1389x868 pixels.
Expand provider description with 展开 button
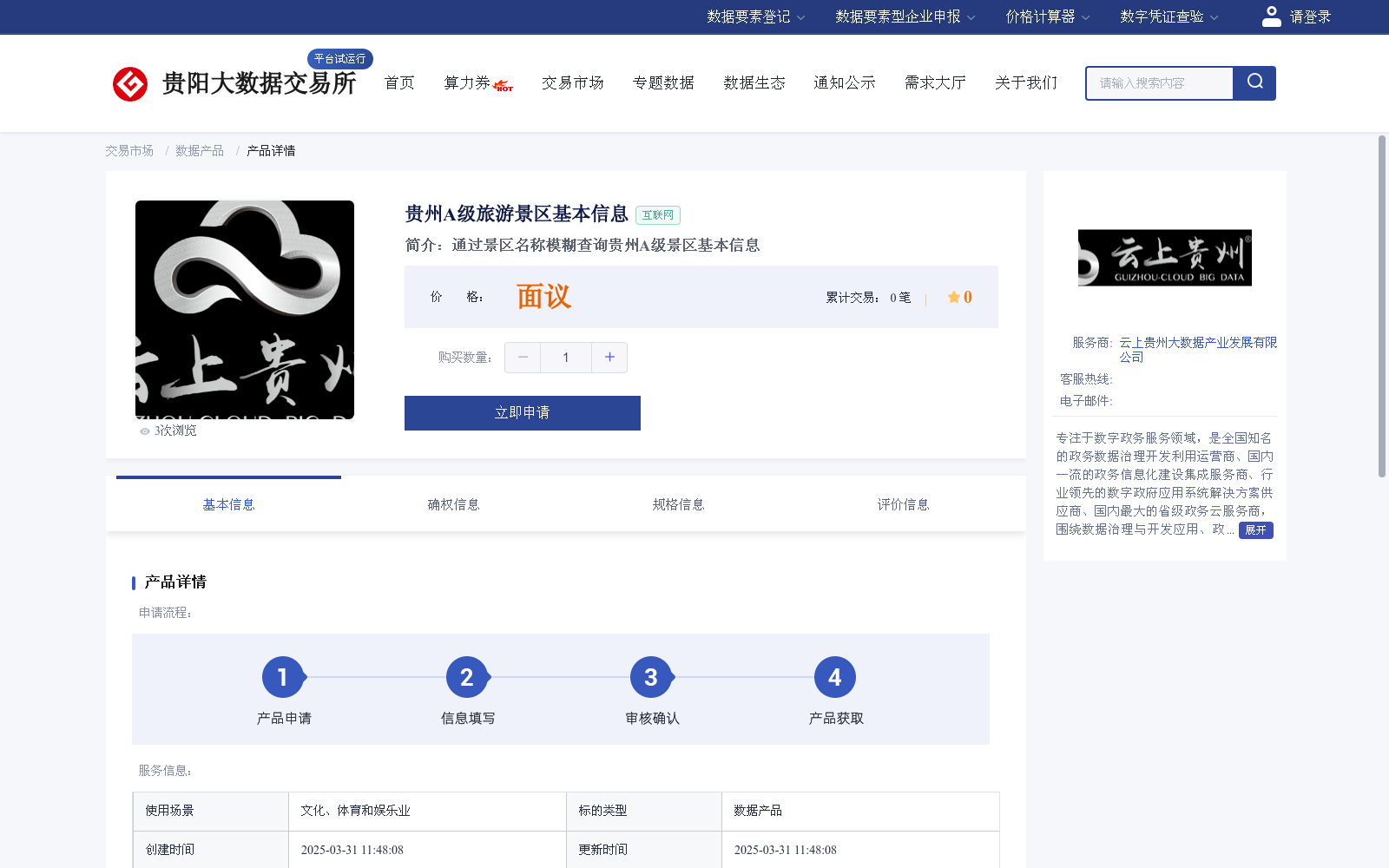pos(1255,529)
